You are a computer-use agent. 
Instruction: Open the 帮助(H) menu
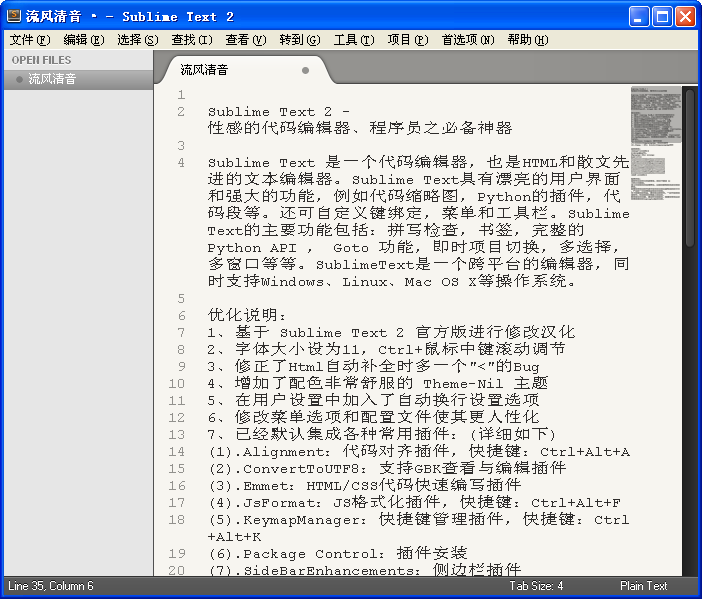click(528, 40)
